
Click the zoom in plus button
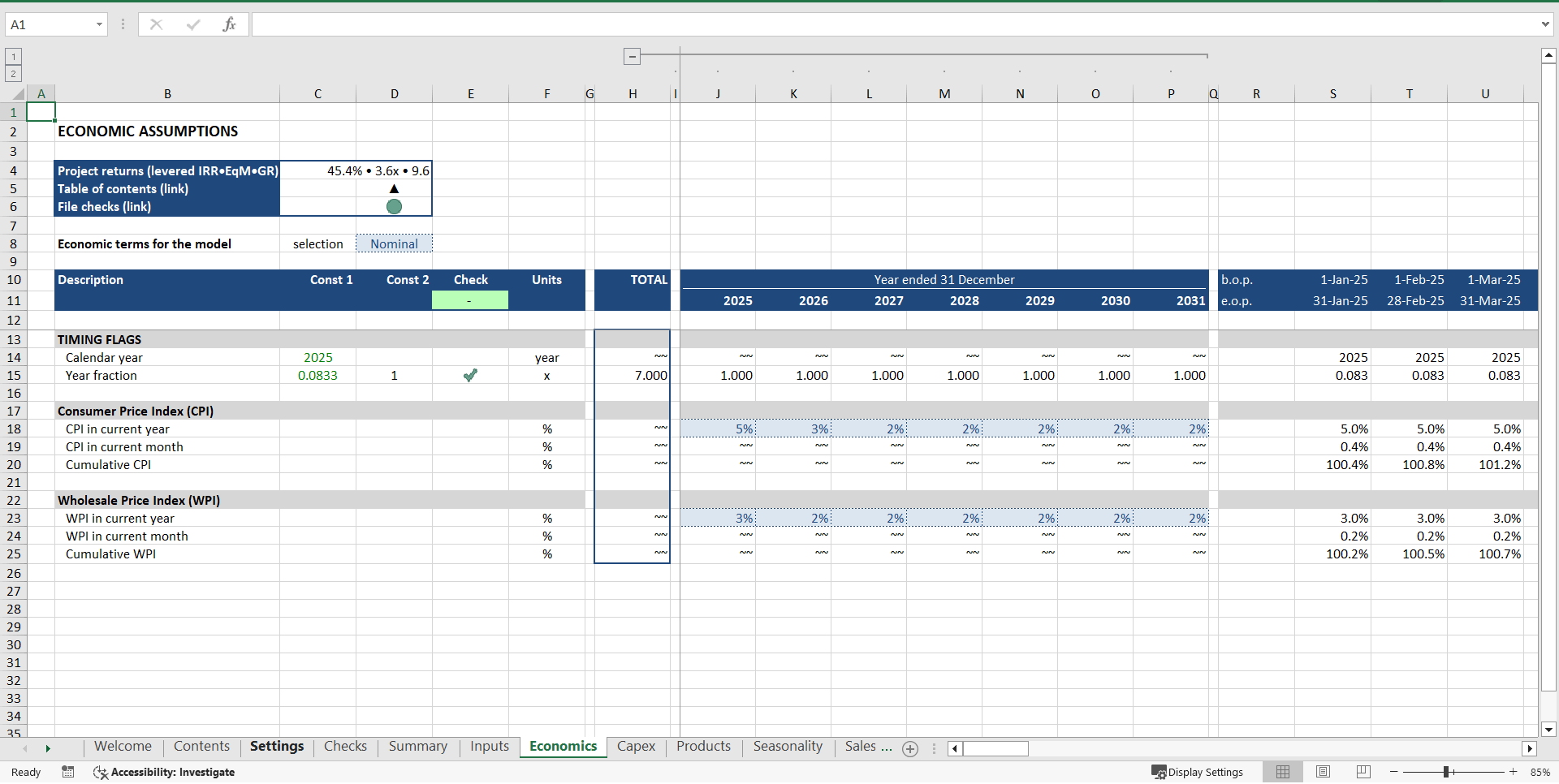point(1513,772)
